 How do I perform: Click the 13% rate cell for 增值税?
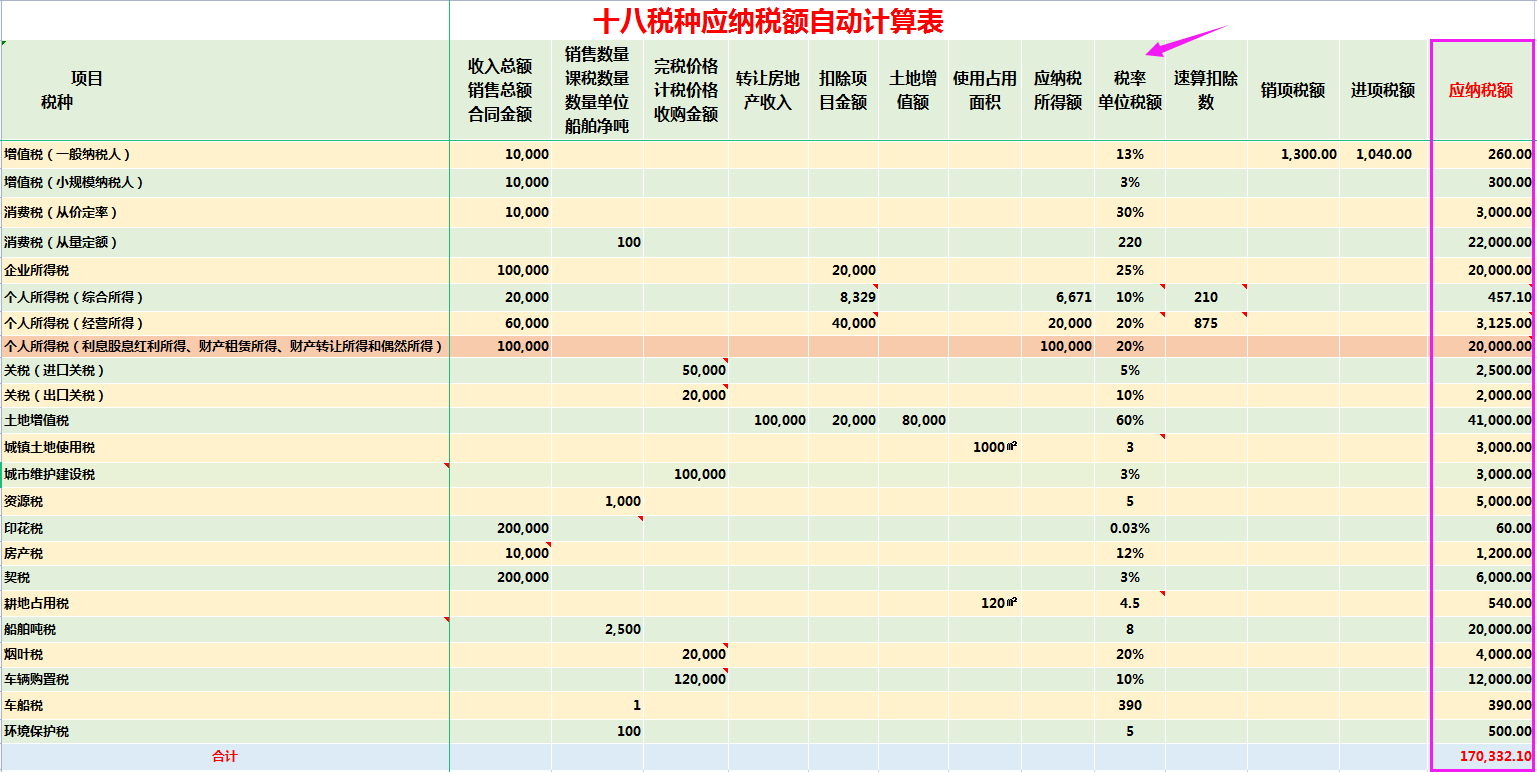tap(1128, 154)
